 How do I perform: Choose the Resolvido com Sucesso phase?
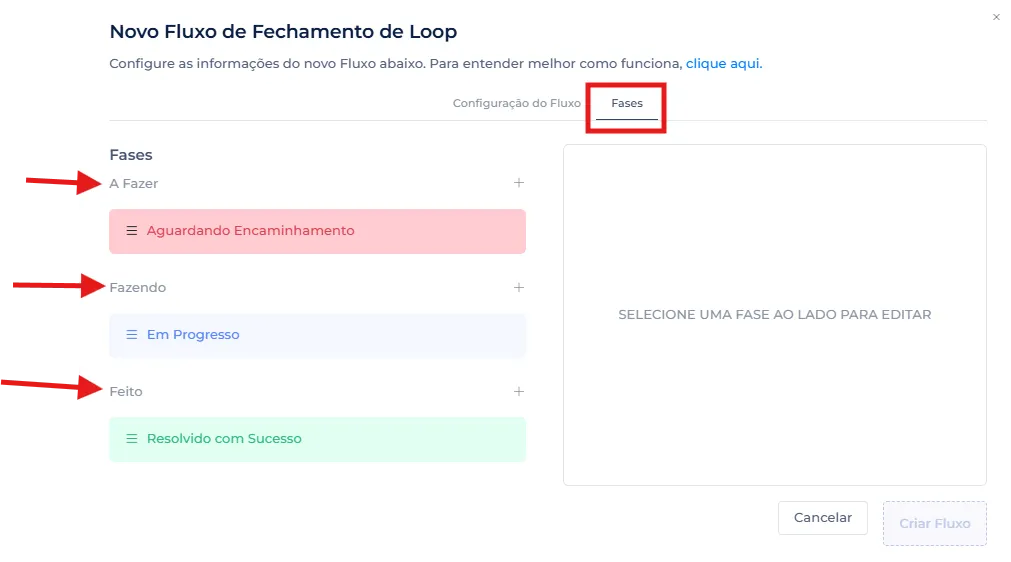[x=317, y=439]
